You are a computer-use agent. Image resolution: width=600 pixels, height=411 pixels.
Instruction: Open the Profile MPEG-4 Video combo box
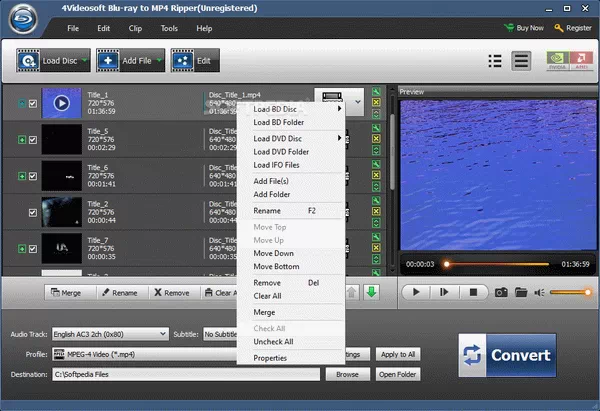(145, 354)
